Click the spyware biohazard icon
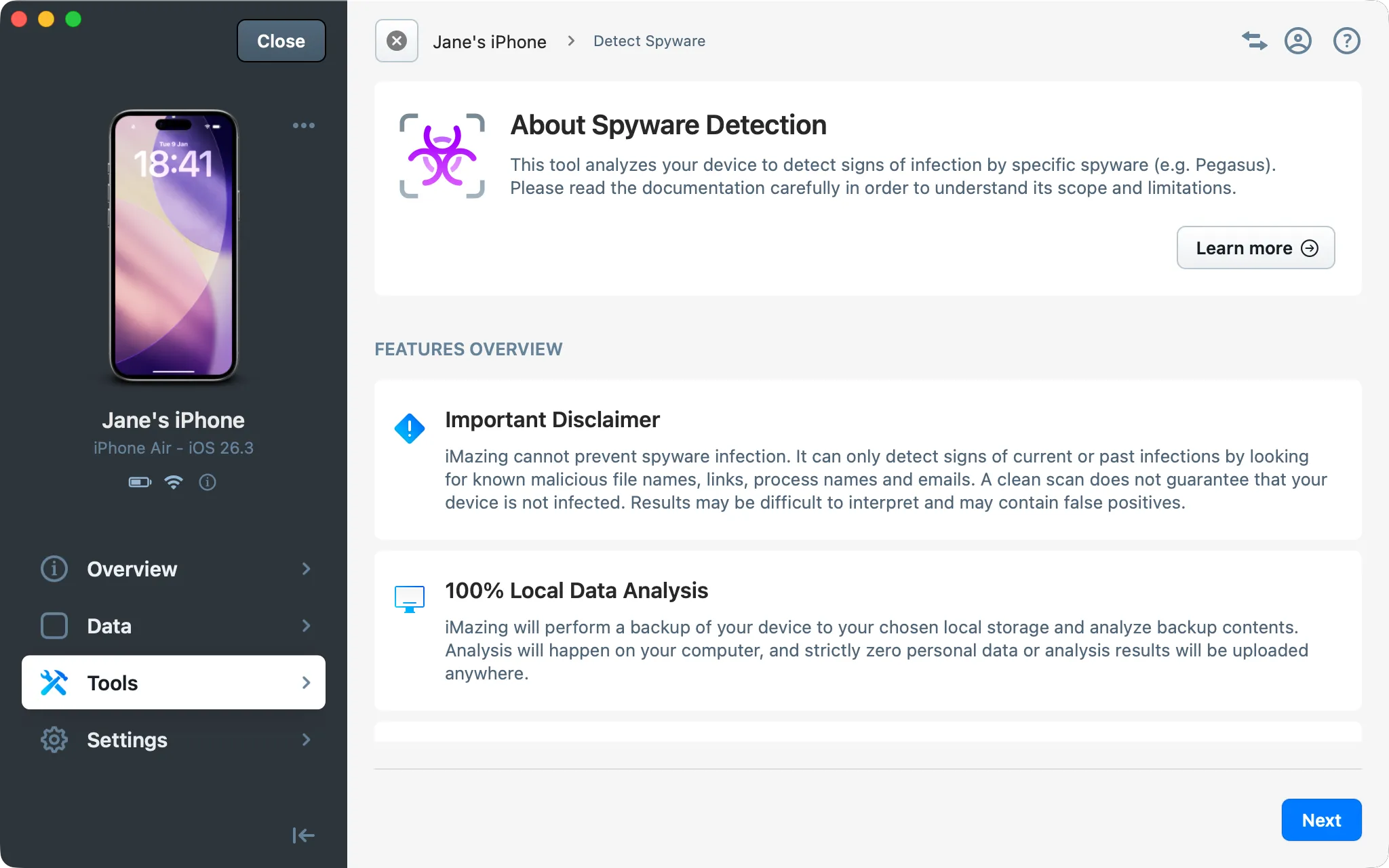This screenshot has height=868, width=1389. pos(442,157)
